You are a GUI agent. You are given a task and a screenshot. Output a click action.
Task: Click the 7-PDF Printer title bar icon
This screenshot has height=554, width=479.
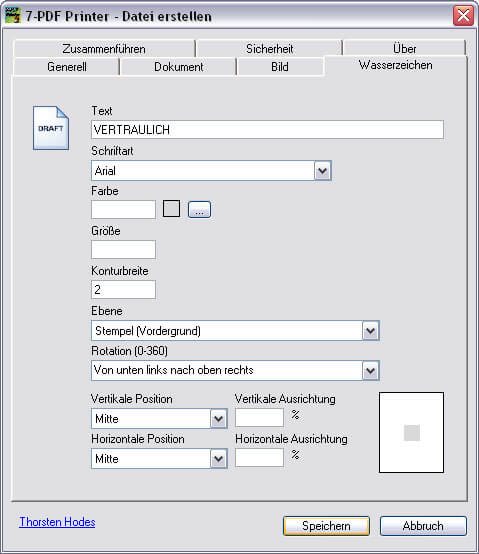[13, 16]
